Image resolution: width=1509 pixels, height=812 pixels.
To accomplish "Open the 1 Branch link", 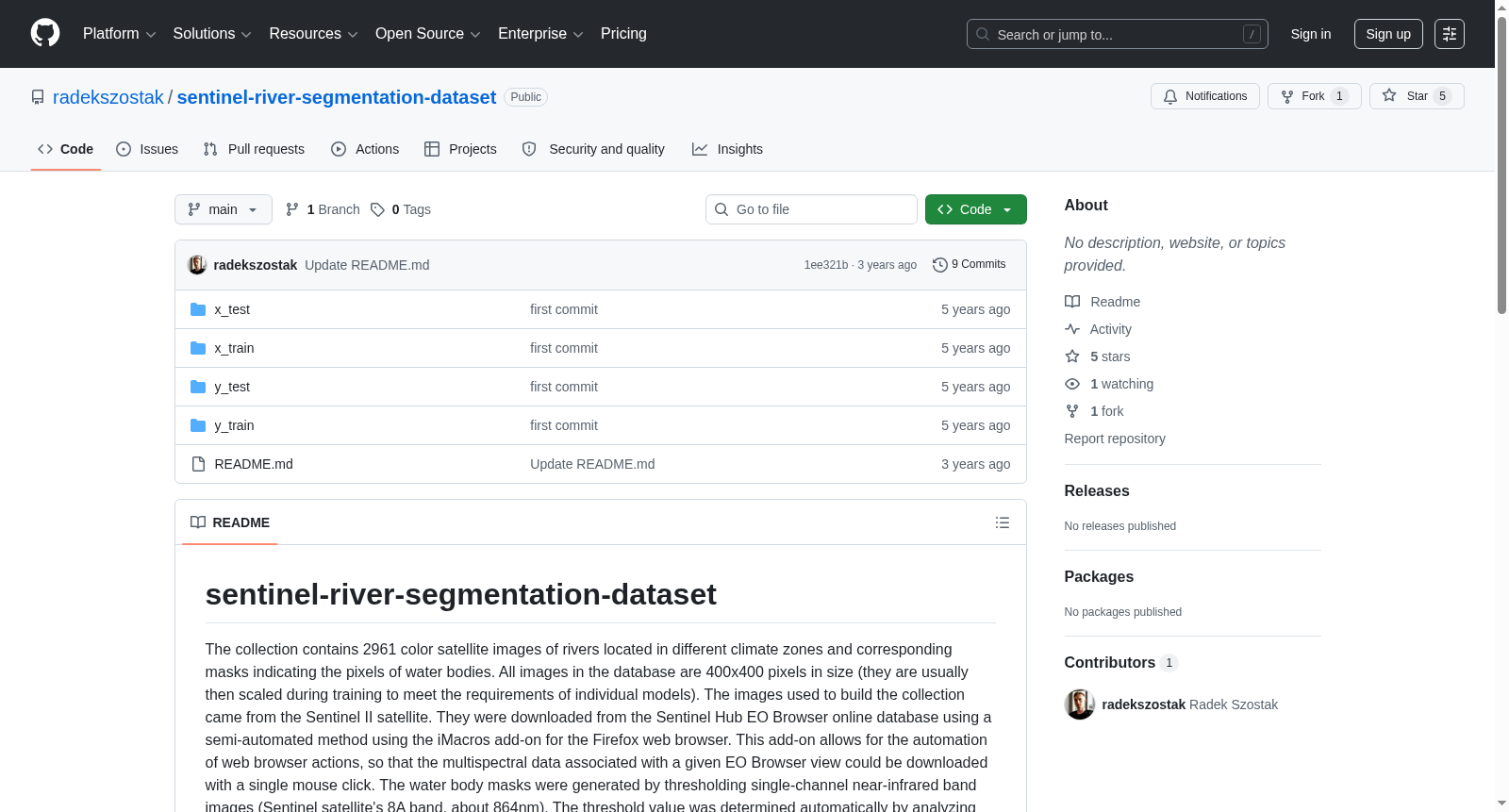I will (x=323, y=209).
